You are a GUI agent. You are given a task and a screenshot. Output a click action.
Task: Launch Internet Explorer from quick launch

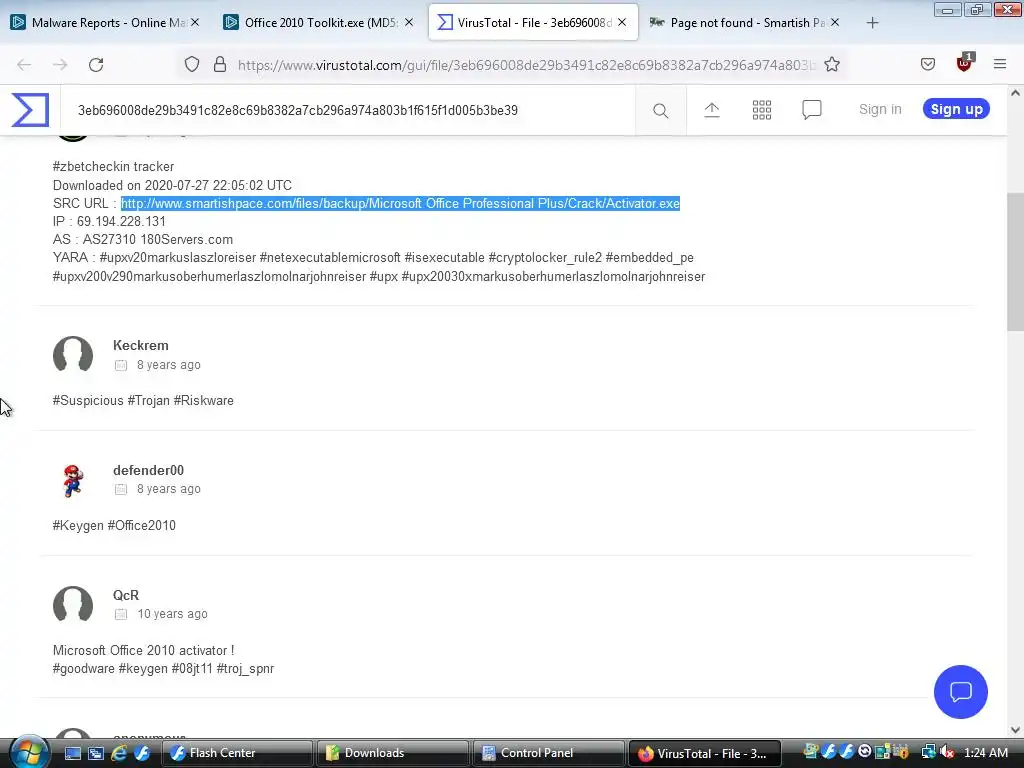point(119,754)
